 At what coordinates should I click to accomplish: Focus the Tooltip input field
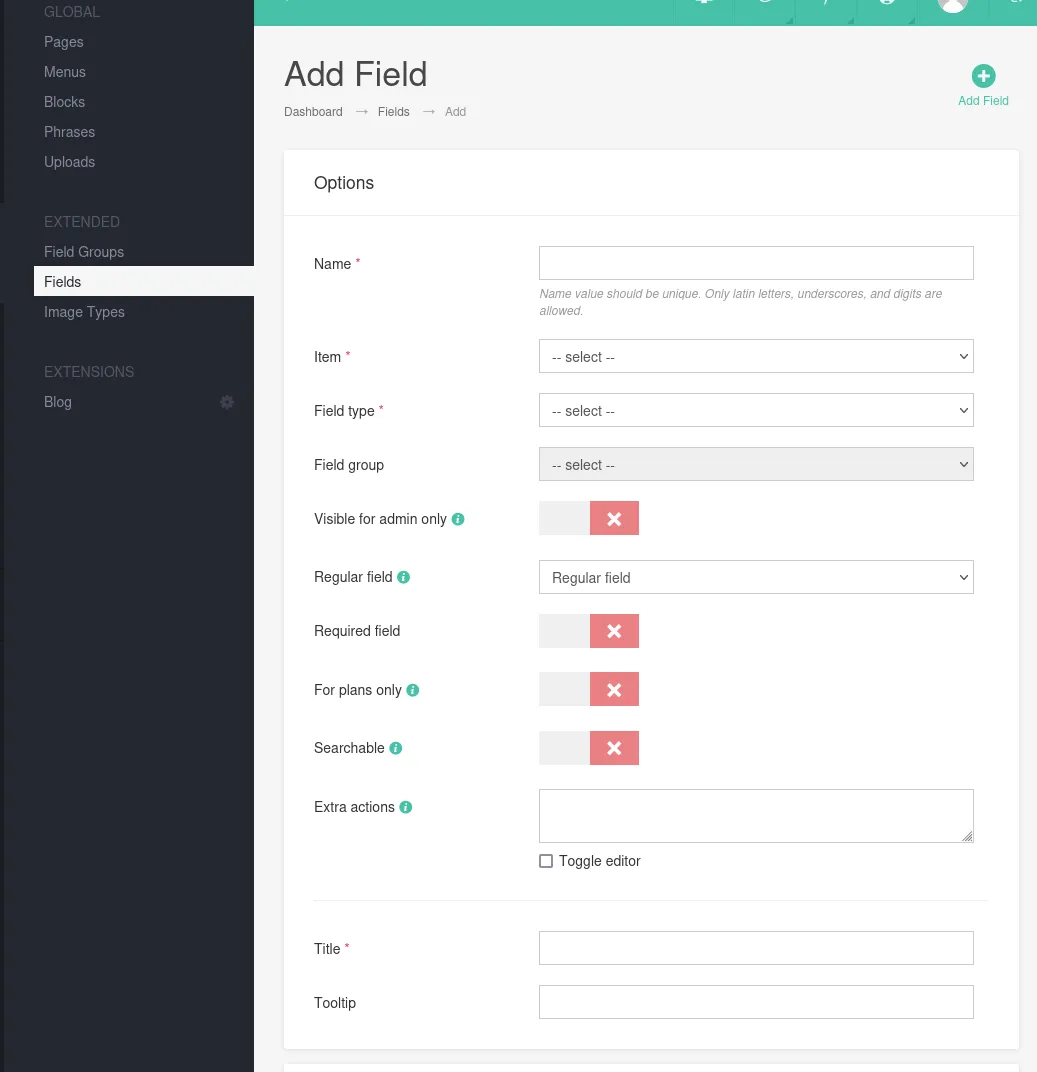pos(756,1002)
